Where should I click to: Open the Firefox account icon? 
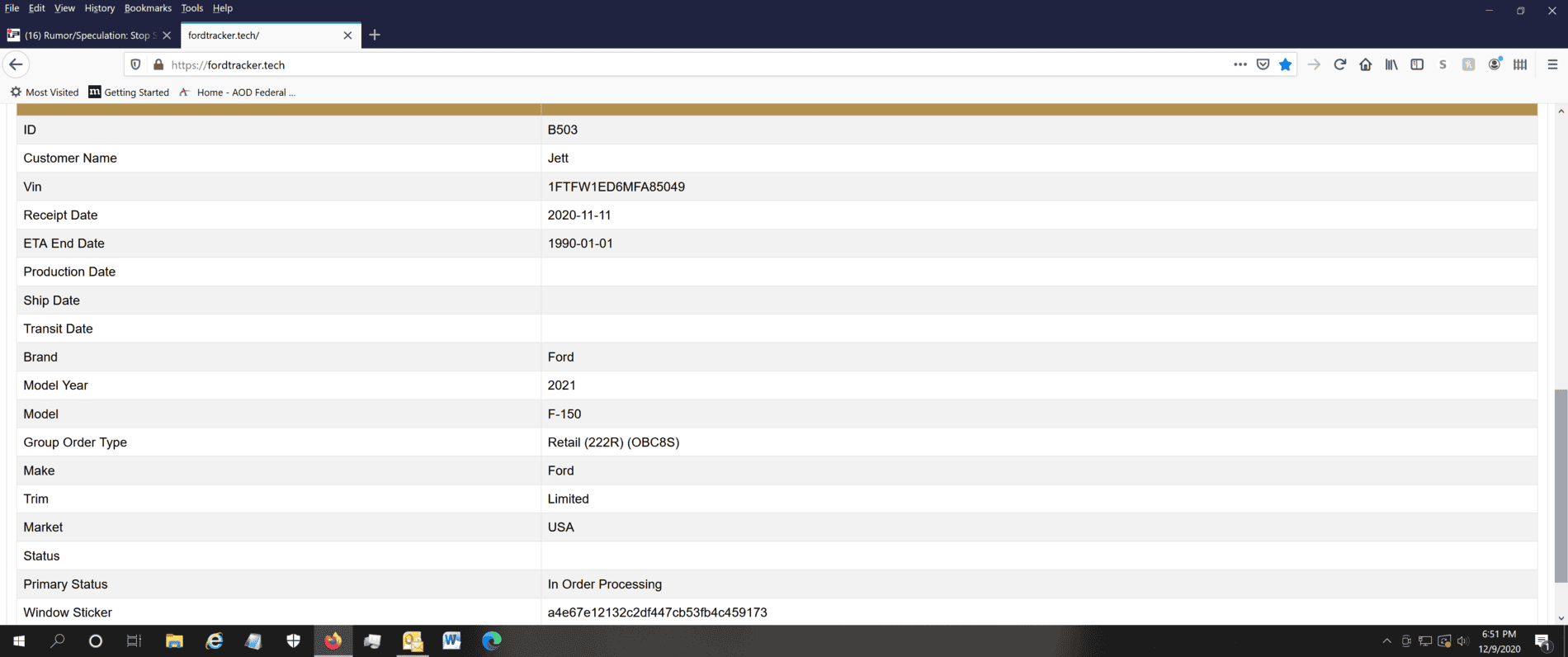pyautogui.click(x=1494, y=64)
